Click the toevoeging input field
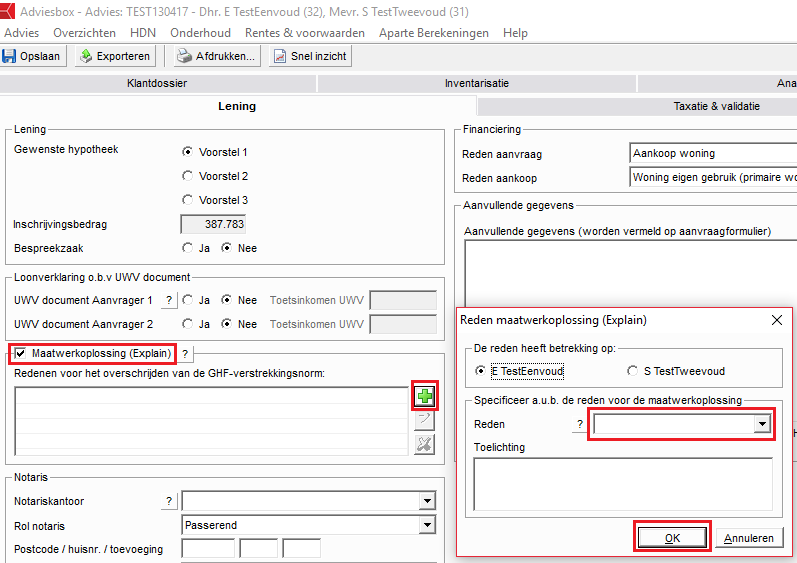 coord(301,549)
